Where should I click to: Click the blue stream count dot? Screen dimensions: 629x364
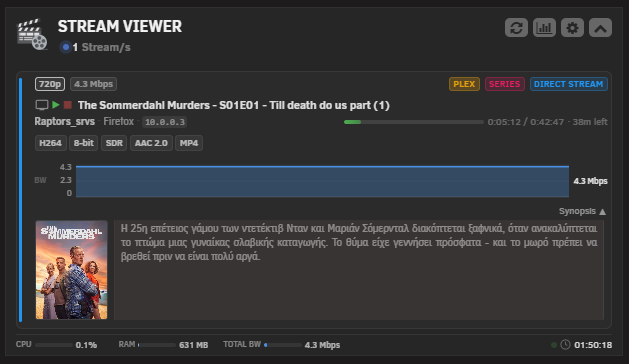65,47
